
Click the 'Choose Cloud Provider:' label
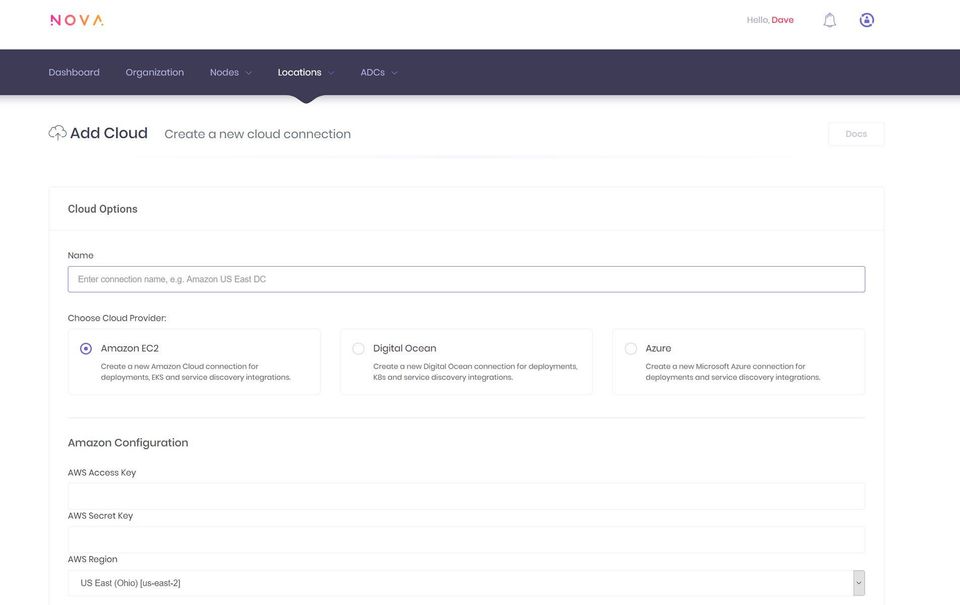pyautogui.click(x=117, y=318)
